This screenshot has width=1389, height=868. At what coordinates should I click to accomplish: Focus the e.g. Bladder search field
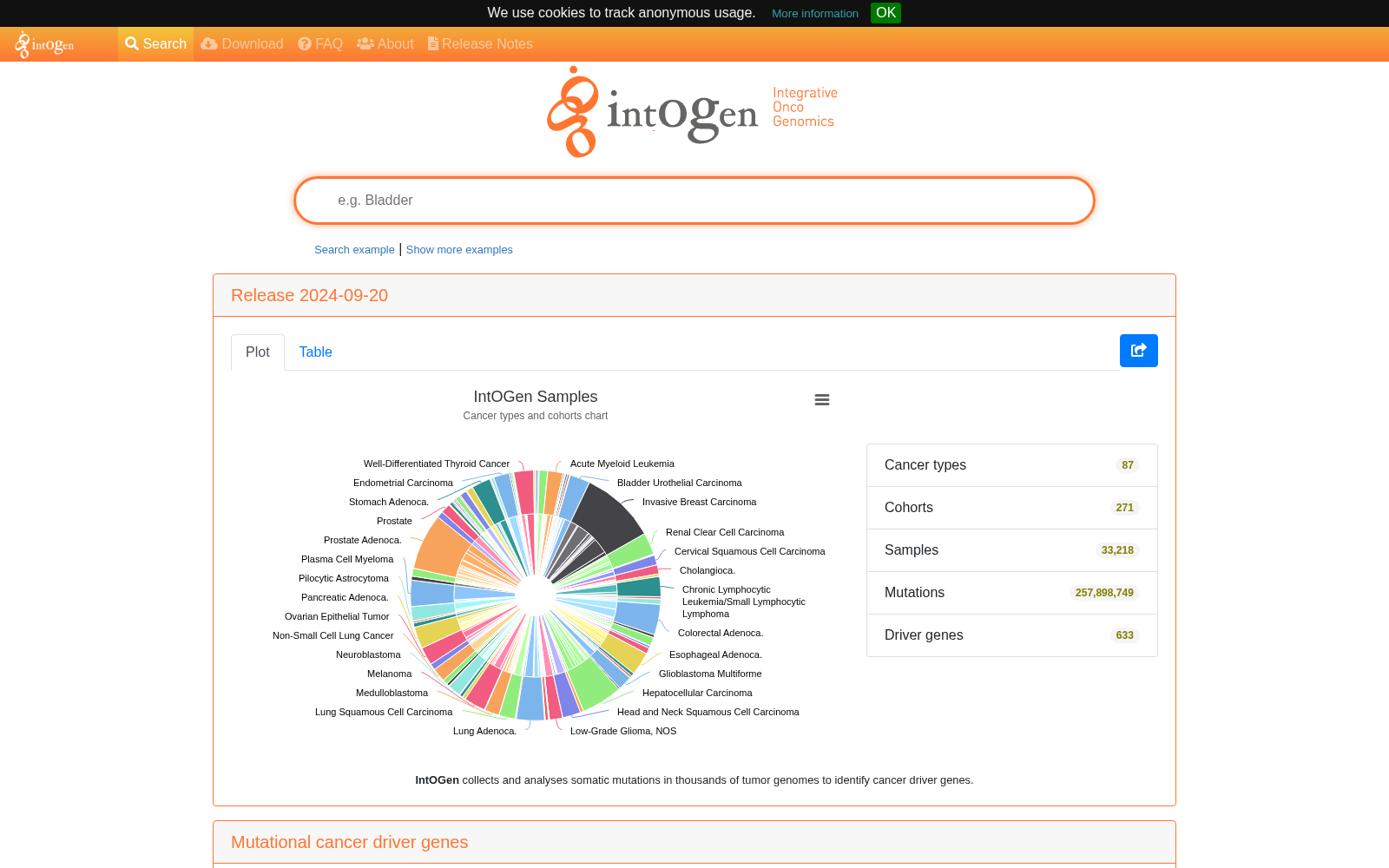coord(694,201)
